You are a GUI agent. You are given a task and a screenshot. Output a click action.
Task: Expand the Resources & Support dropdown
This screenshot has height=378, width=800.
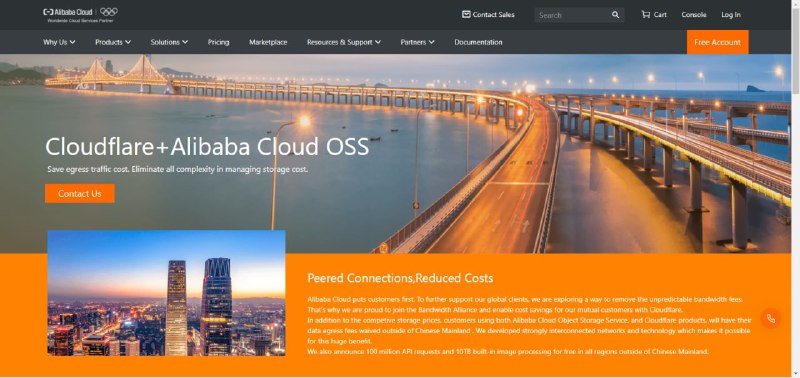344,42
